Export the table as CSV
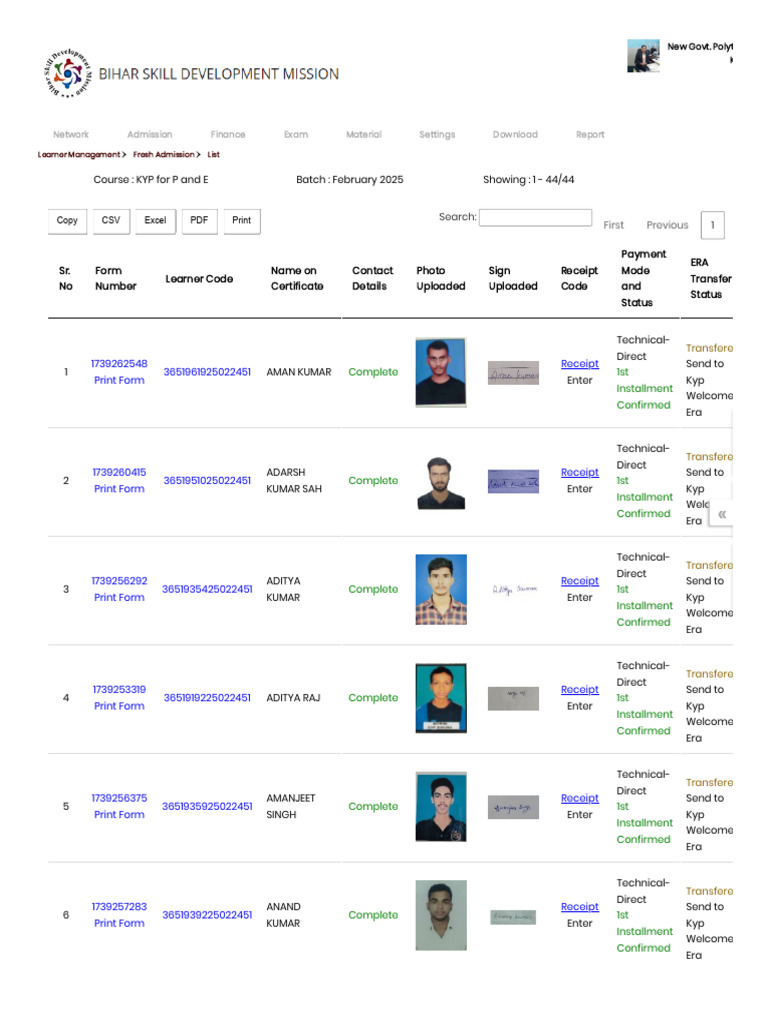 [x=111, y=220]
